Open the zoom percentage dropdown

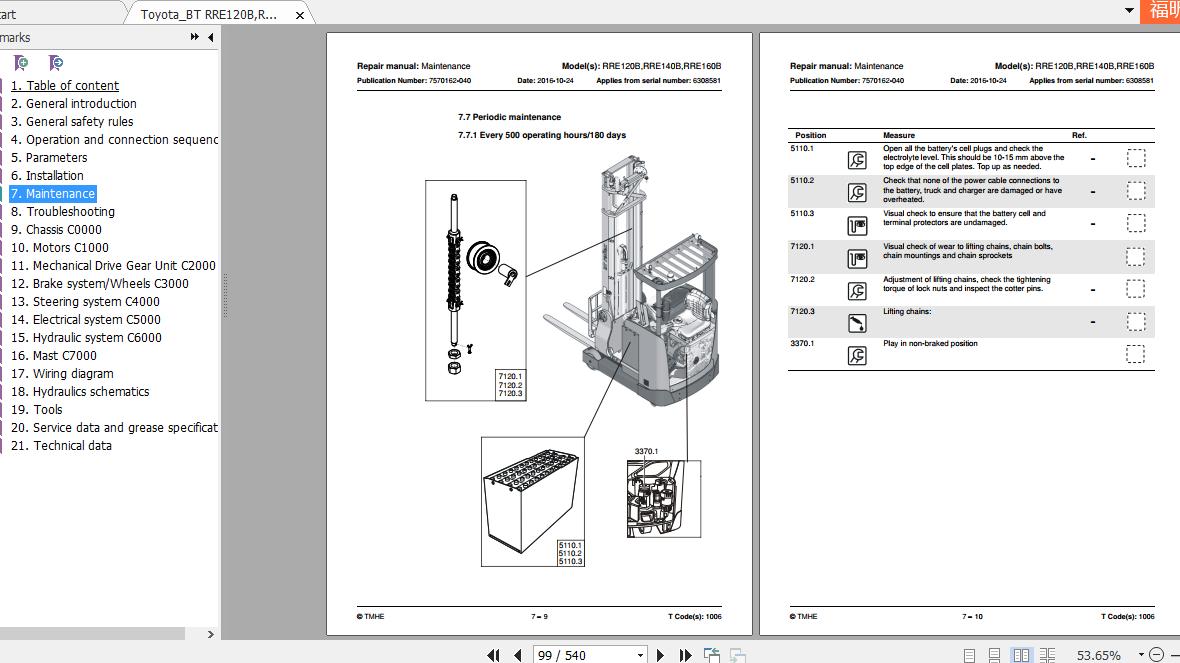1140,654
